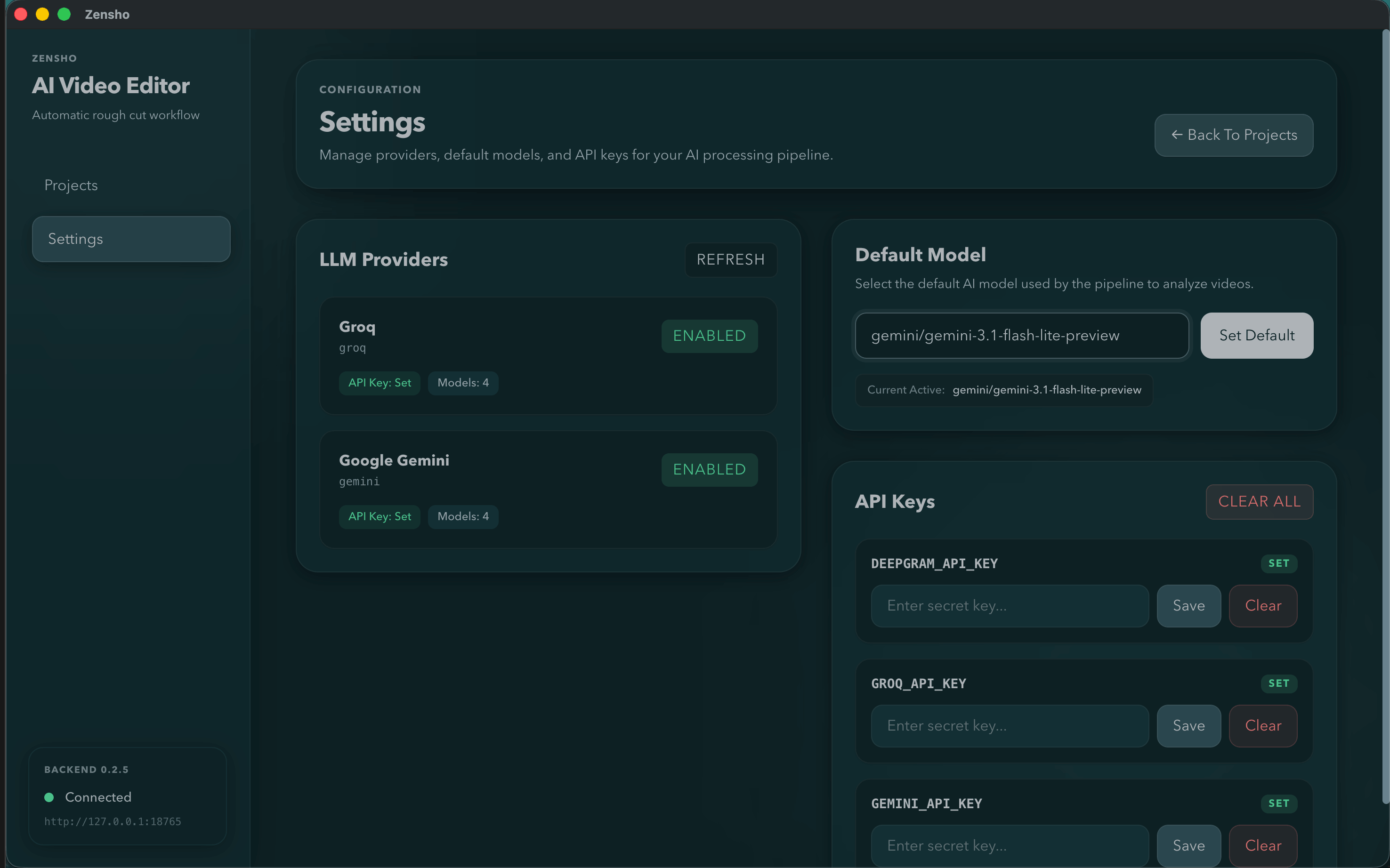The image size is (1390, 868).
Task: Close the Zensho window with the red button
Action: tap(21, 14)
